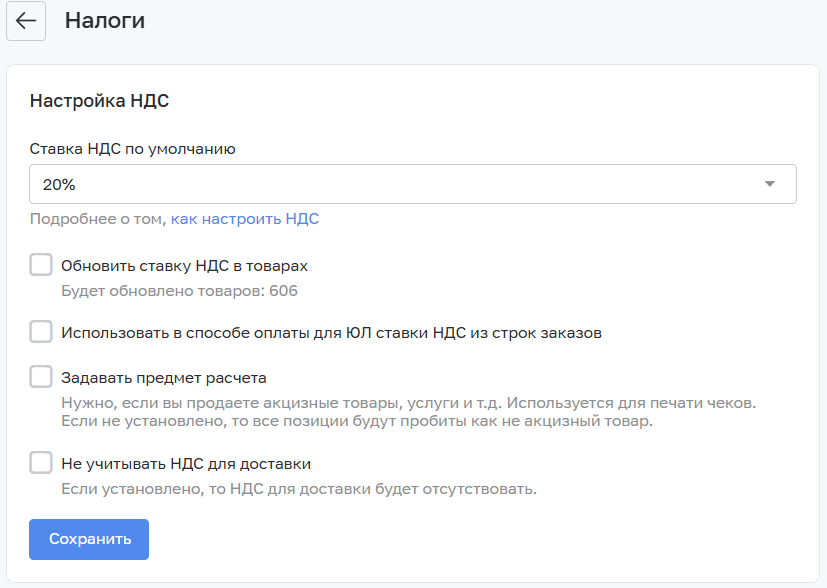Click the back arrow button
Image resolution: width=827 pixels, height=588 pixels.
click(x=26, y=21)
